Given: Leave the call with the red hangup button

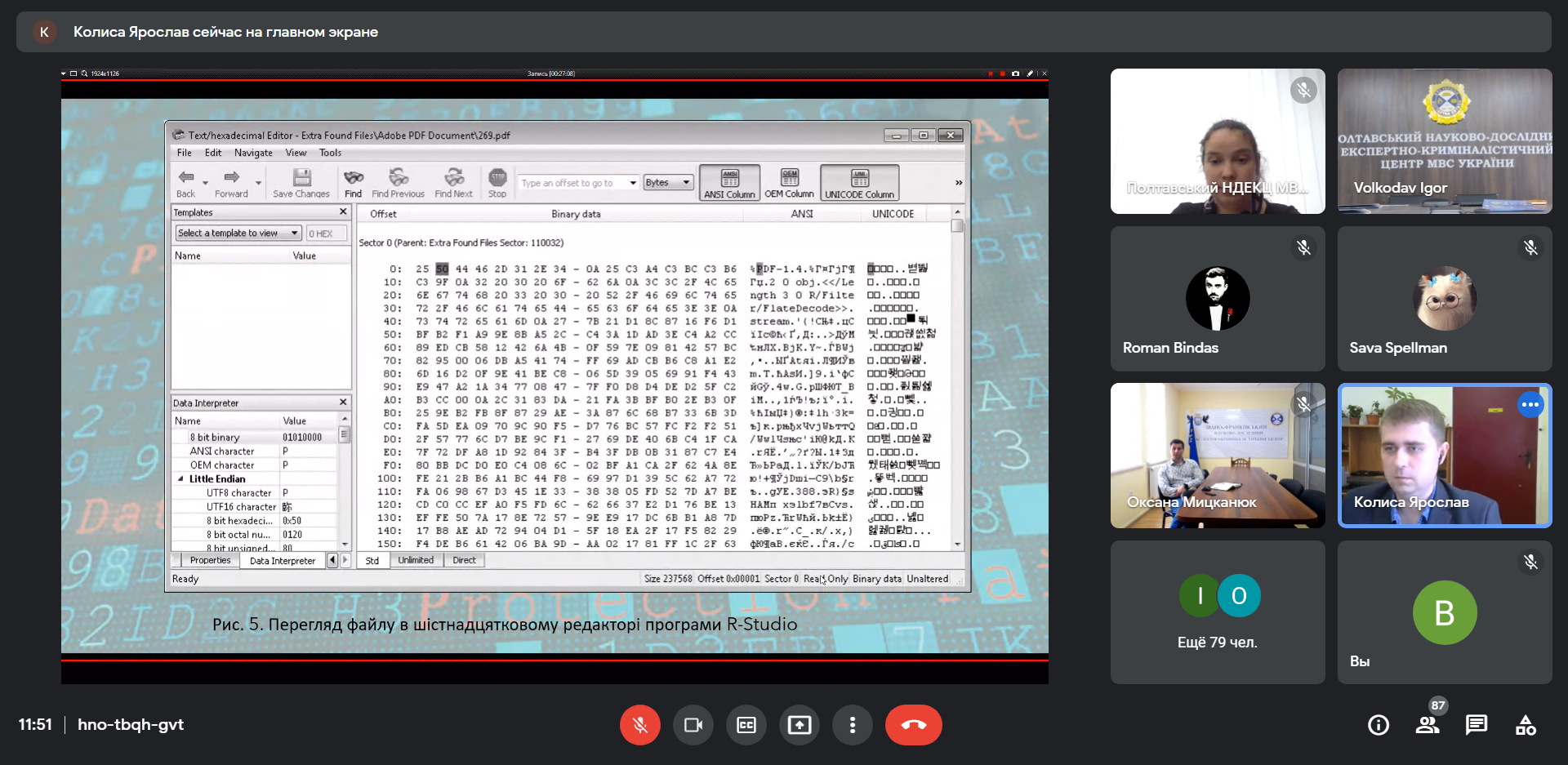Looking at the screenshot, I should point(913,725).
